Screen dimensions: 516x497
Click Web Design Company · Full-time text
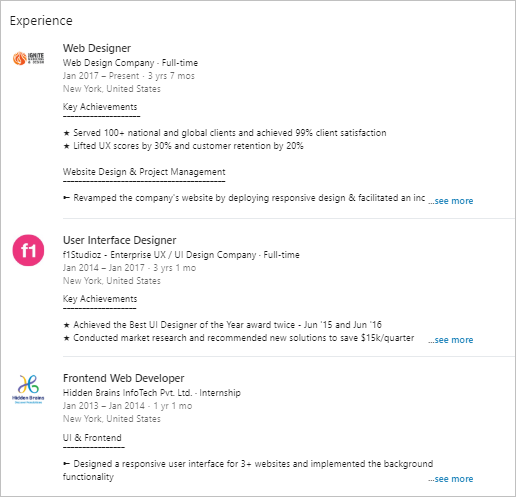[130, 63]
